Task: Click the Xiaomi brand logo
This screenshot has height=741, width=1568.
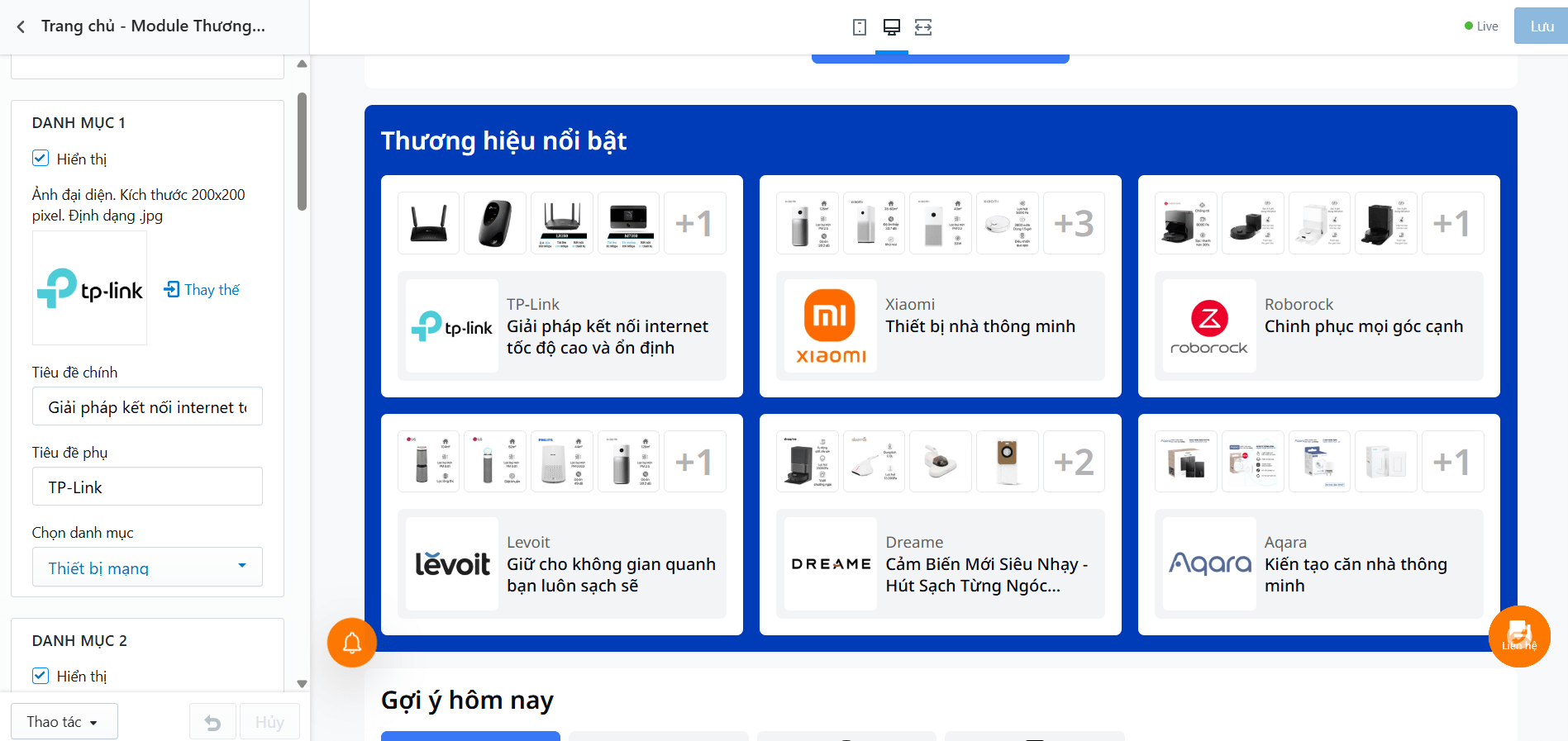Action: 831,325
